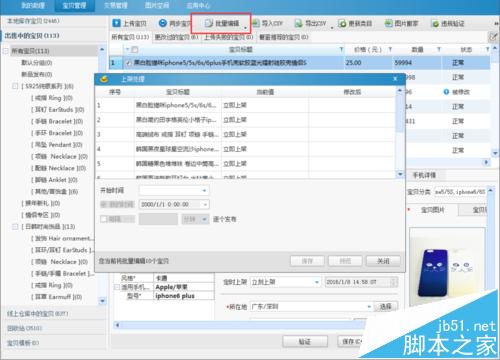Open the 定时上架 立刻上架 dropdown

click(317, 282)
